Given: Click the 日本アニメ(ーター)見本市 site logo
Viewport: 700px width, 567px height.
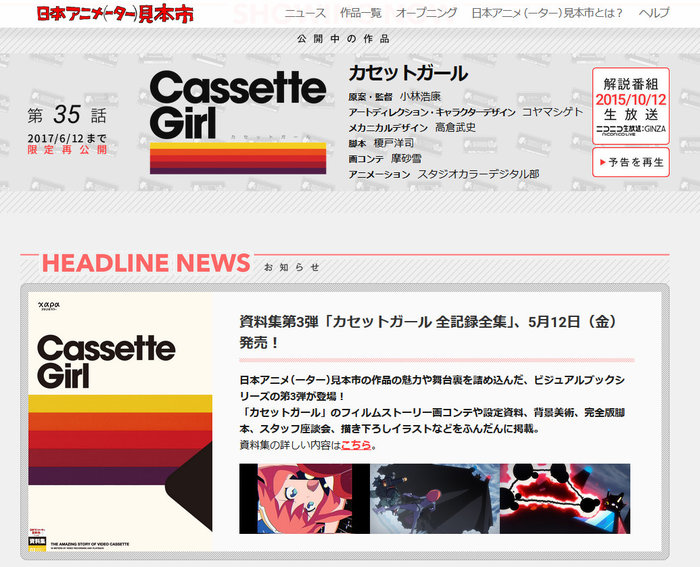Looking at the screenshot, I should tap(115, 14).
